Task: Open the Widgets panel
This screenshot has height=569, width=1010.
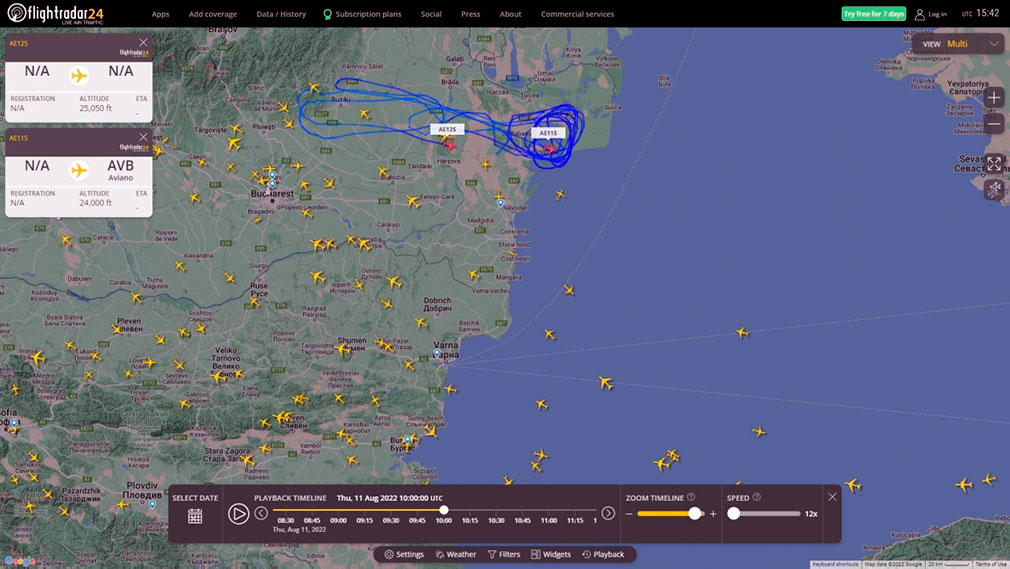Action: coord(551,554)
